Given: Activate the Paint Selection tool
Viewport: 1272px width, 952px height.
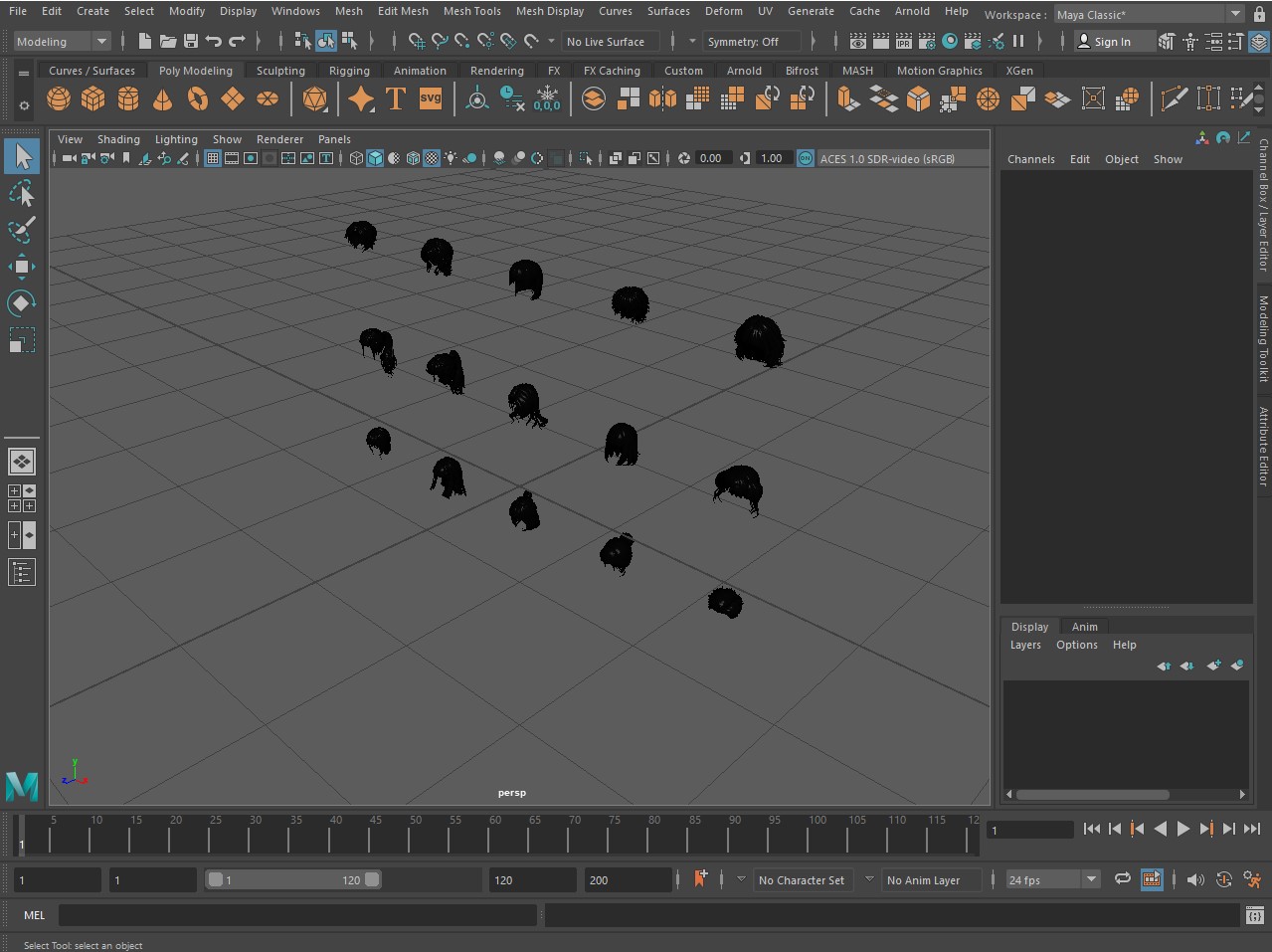Looking at the screenshot, I should click(22, 230).
